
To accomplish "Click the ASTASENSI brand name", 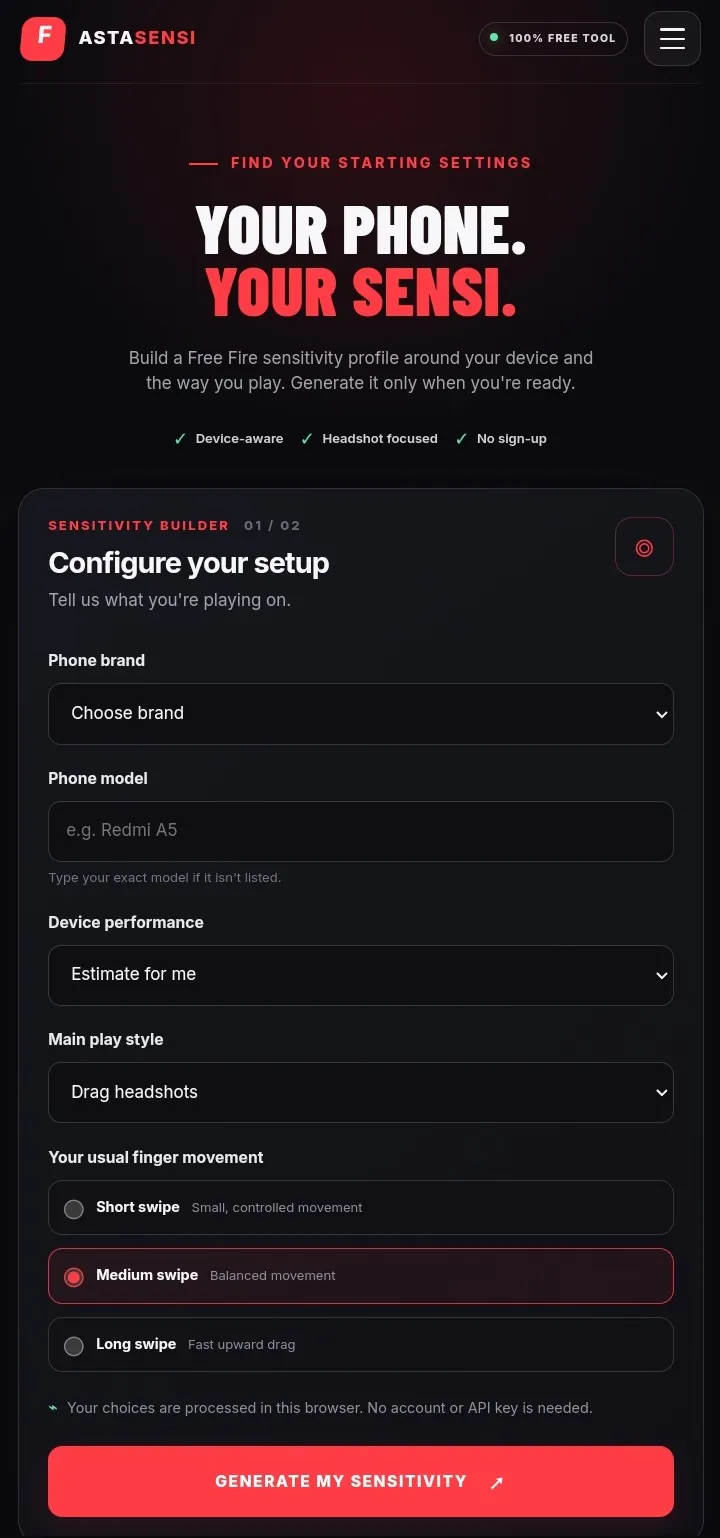I will pyautogui.click(x=137, y=38).
